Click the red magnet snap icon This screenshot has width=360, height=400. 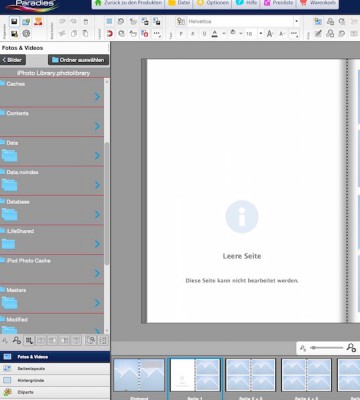click(109, 34)
